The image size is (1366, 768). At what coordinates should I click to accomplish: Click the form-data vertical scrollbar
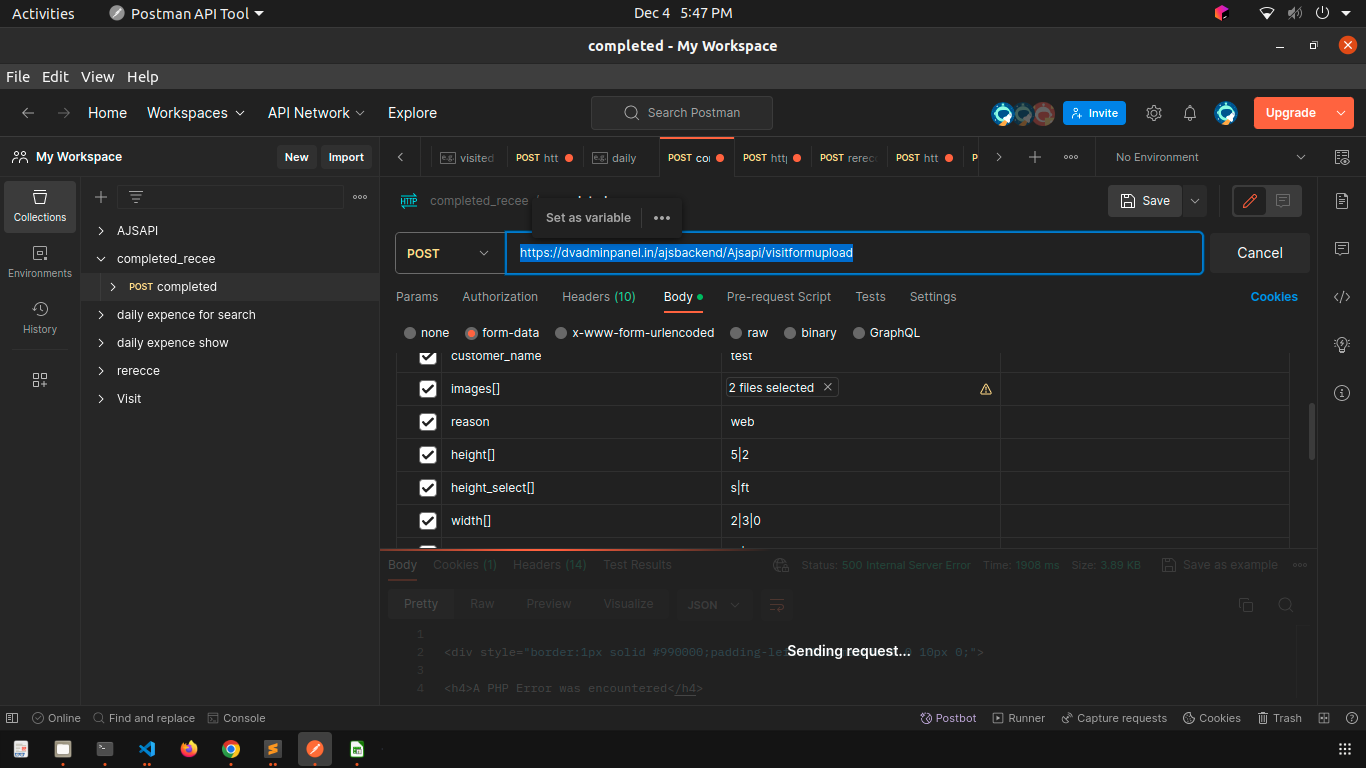[1313, 431]
